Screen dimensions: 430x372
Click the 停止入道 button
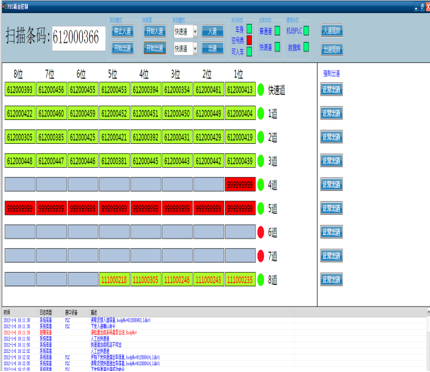(122, 31)
